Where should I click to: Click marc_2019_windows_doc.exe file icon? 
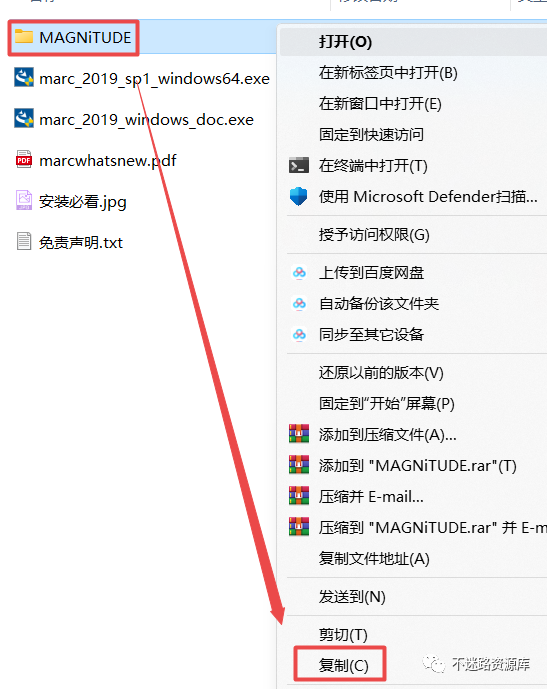24,119
